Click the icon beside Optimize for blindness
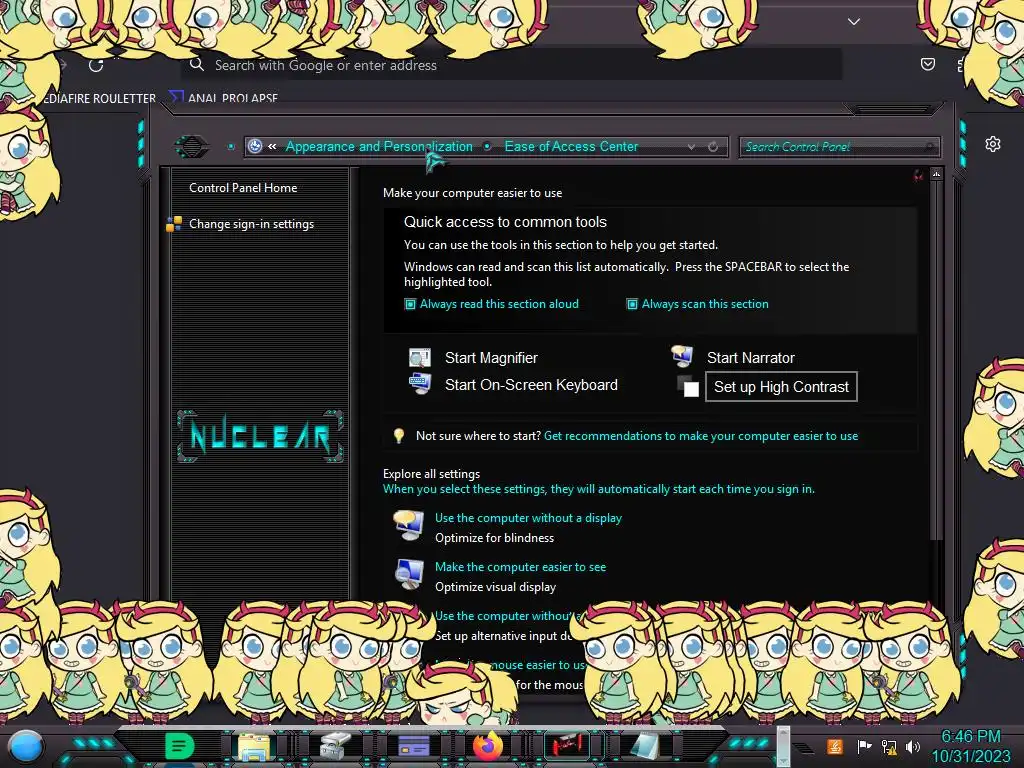This screenshot has width=1024, height=768. [409, 526]
